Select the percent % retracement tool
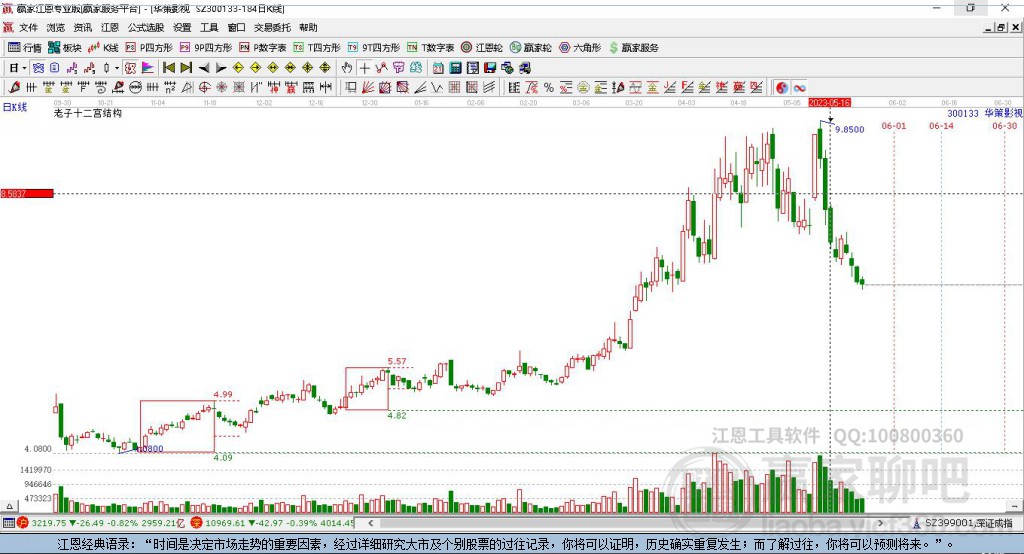Image resolution: width=1024 pixels, height=554 pixels. [549, 88]
